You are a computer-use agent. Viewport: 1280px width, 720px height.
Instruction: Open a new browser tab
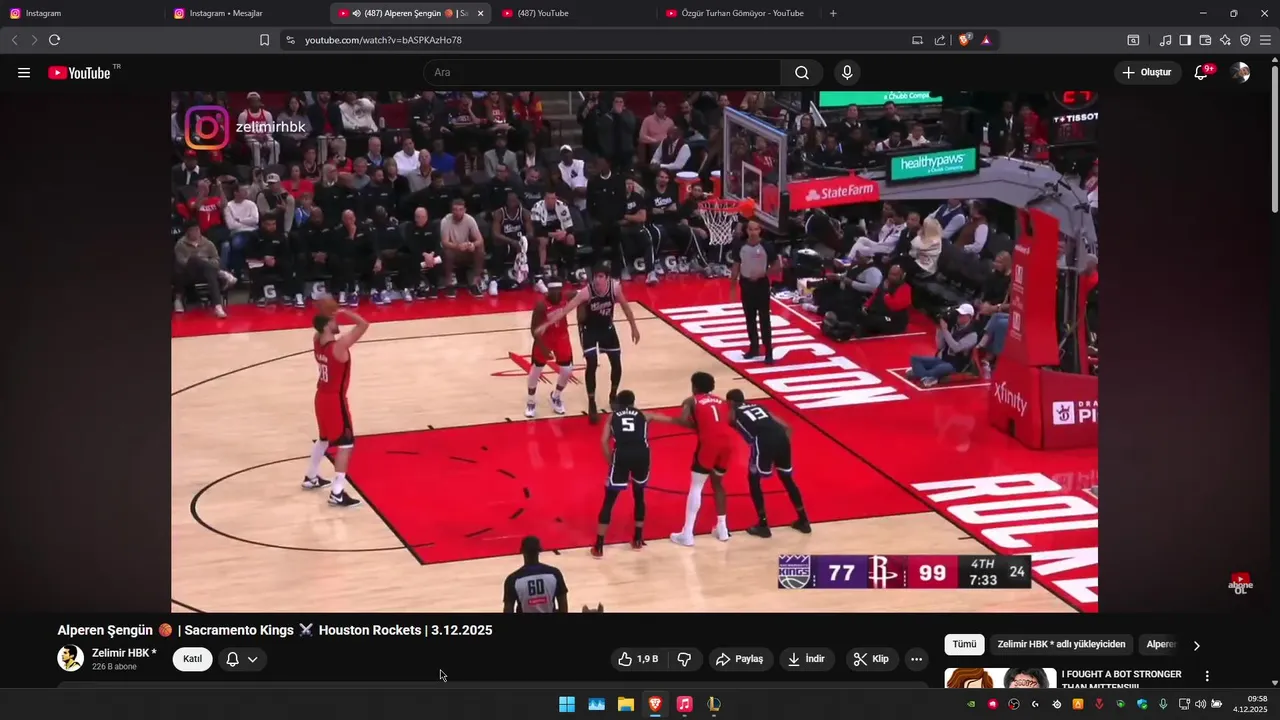pos(833,13)
